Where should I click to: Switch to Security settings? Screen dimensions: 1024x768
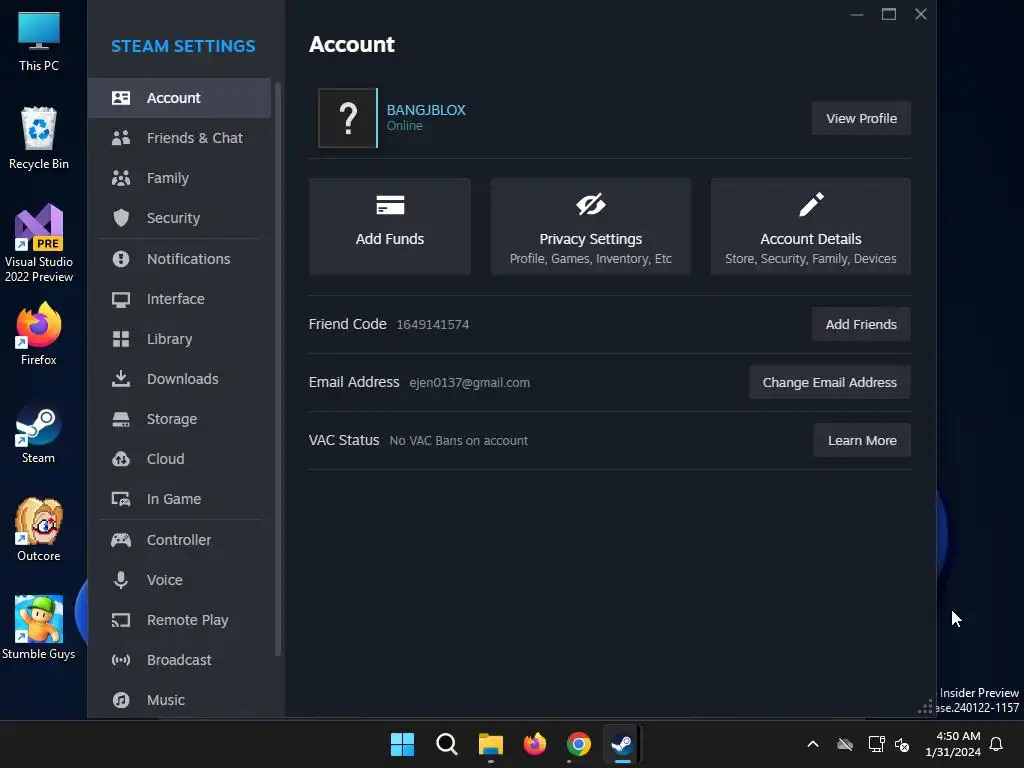180,217
